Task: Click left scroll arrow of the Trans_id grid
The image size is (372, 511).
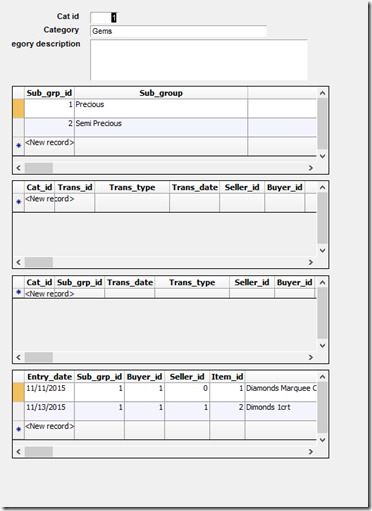Action: point(18,262)
